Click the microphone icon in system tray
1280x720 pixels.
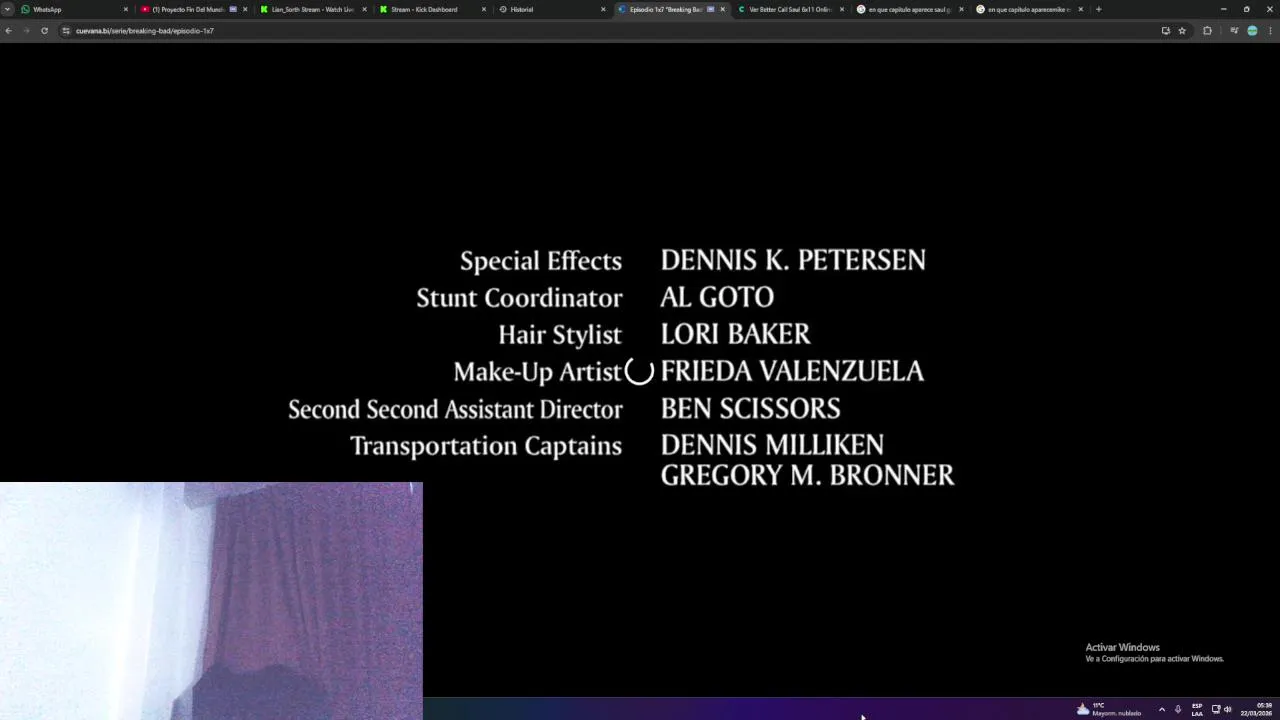pos(1178,709)
